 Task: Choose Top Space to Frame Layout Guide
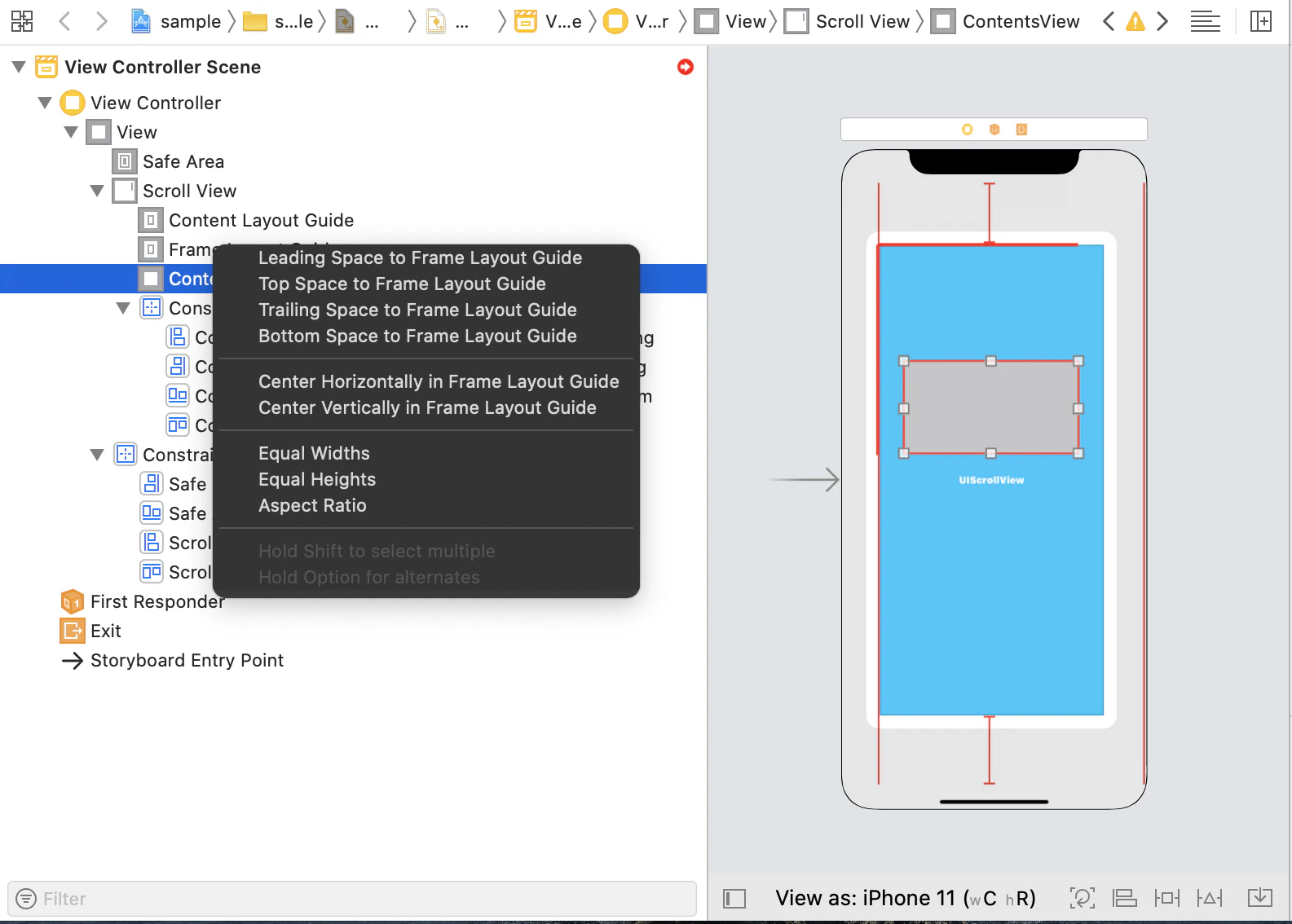(x=403, y=284)
